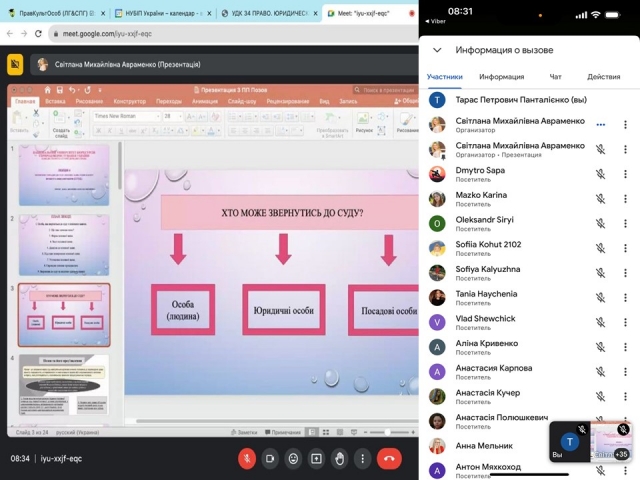Open the emoji reactions button
The image size is (640, 480).
(x=293, y=458)
